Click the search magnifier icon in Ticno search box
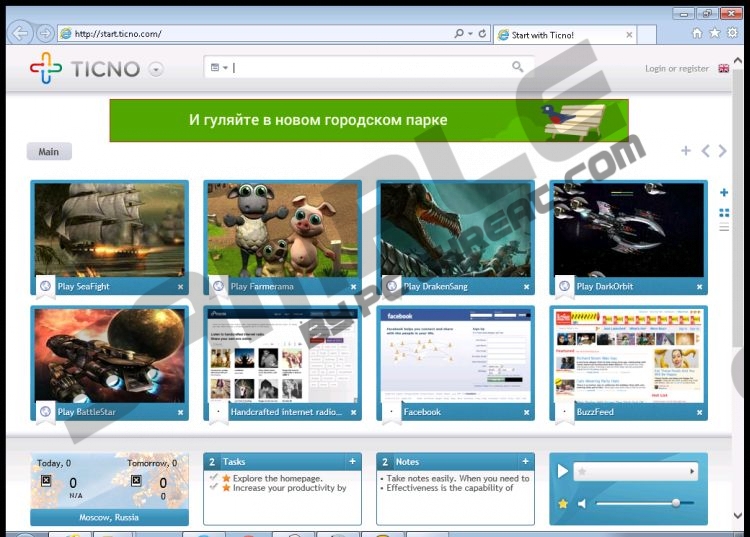 (x=517, y=67)
